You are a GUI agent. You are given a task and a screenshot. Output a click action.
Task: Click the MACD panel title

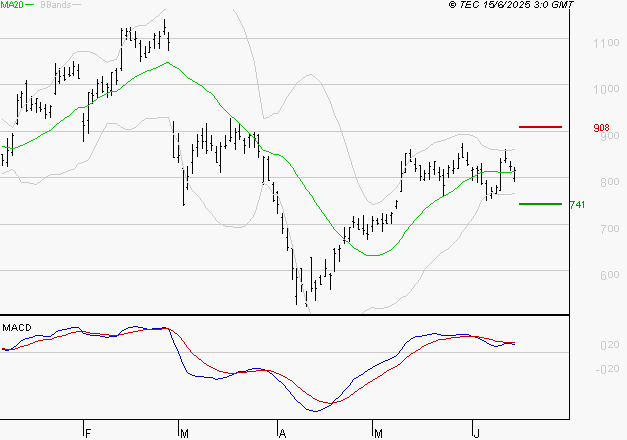[18, 327]
